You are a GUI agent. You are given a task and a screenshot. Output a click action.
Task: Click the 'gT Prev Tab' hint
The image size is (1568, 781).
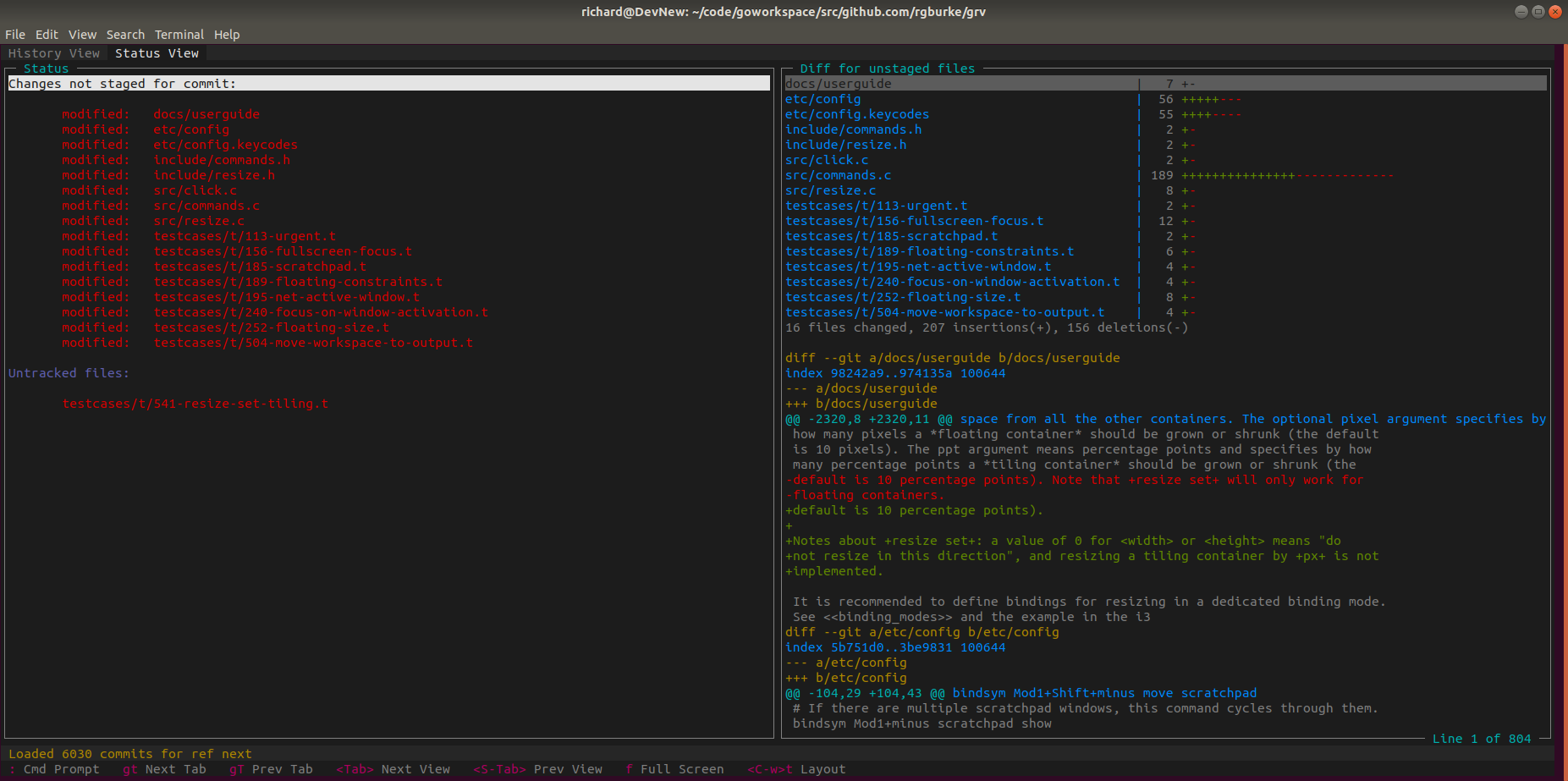(271, 769)
